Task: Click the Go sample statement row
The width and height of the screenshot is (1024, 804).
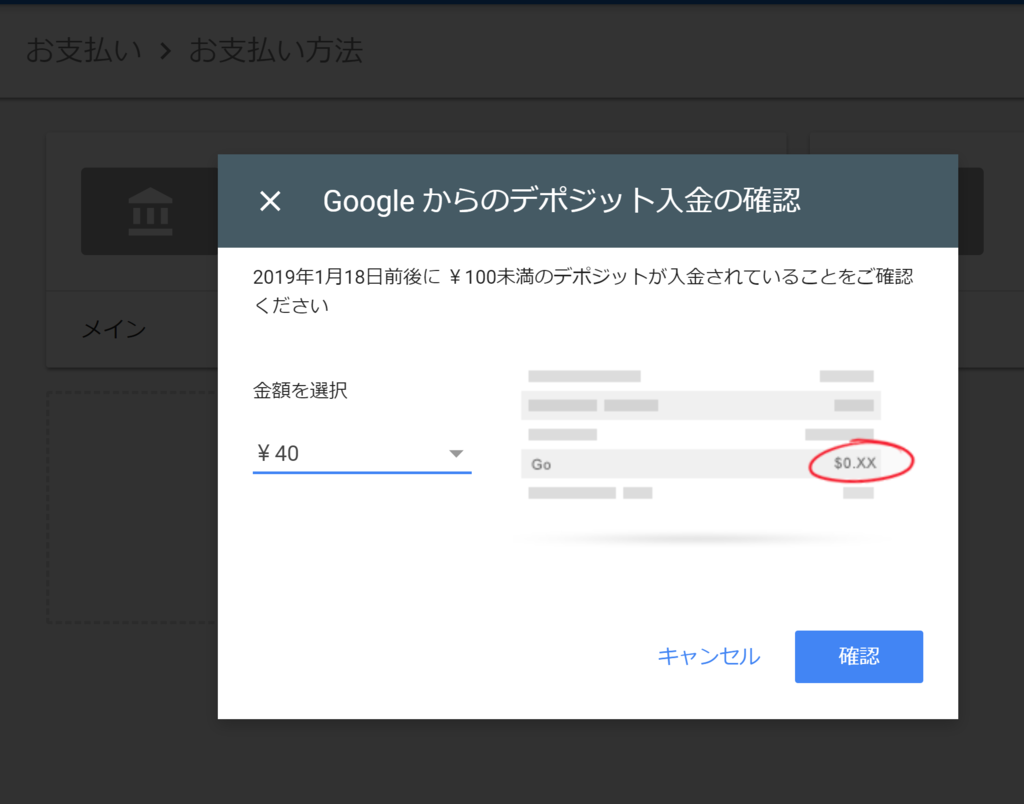Action: coord(701,464)
